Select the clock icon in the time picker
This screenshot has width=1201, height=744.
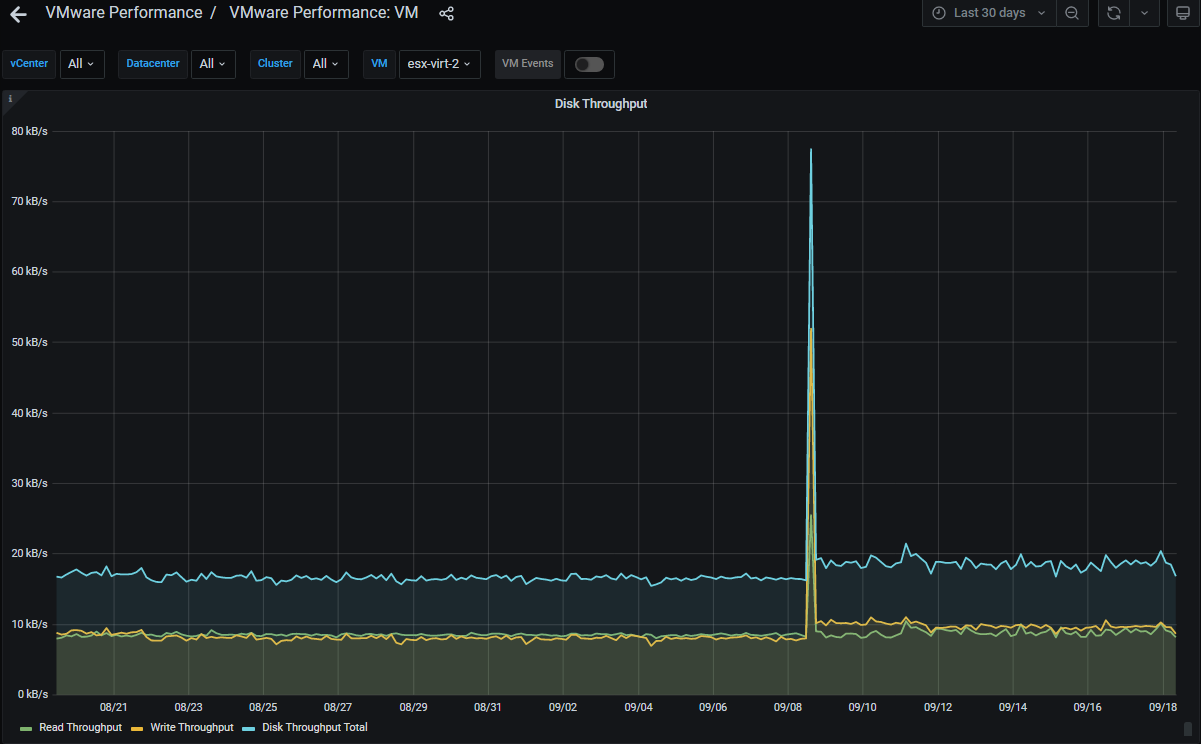point(937,13)
